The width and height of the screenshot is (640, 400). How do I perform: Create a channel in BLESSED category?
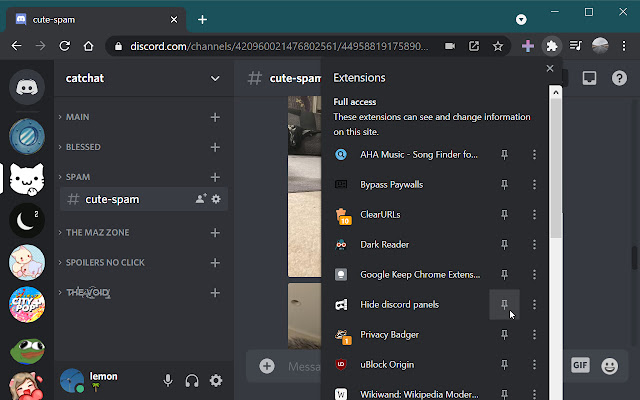215,147
